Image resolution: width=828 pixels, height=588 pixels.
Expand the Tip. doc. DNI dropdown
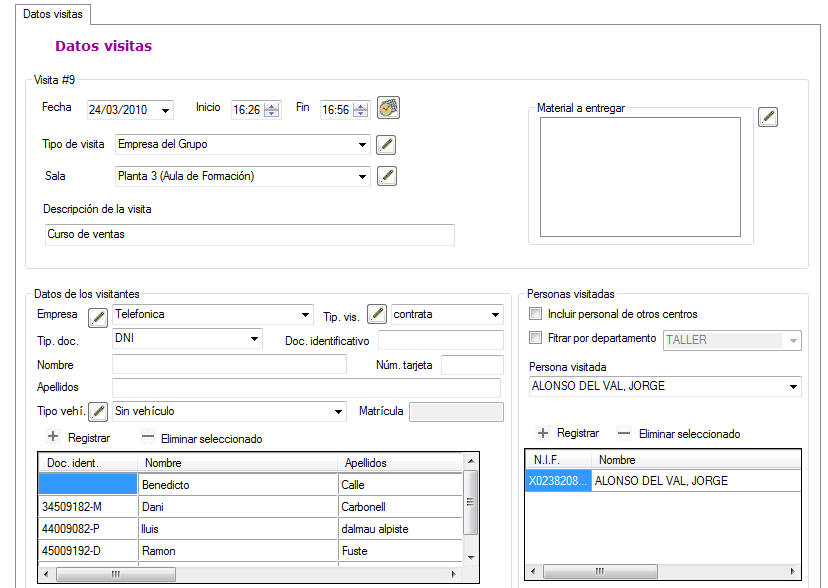254,338
